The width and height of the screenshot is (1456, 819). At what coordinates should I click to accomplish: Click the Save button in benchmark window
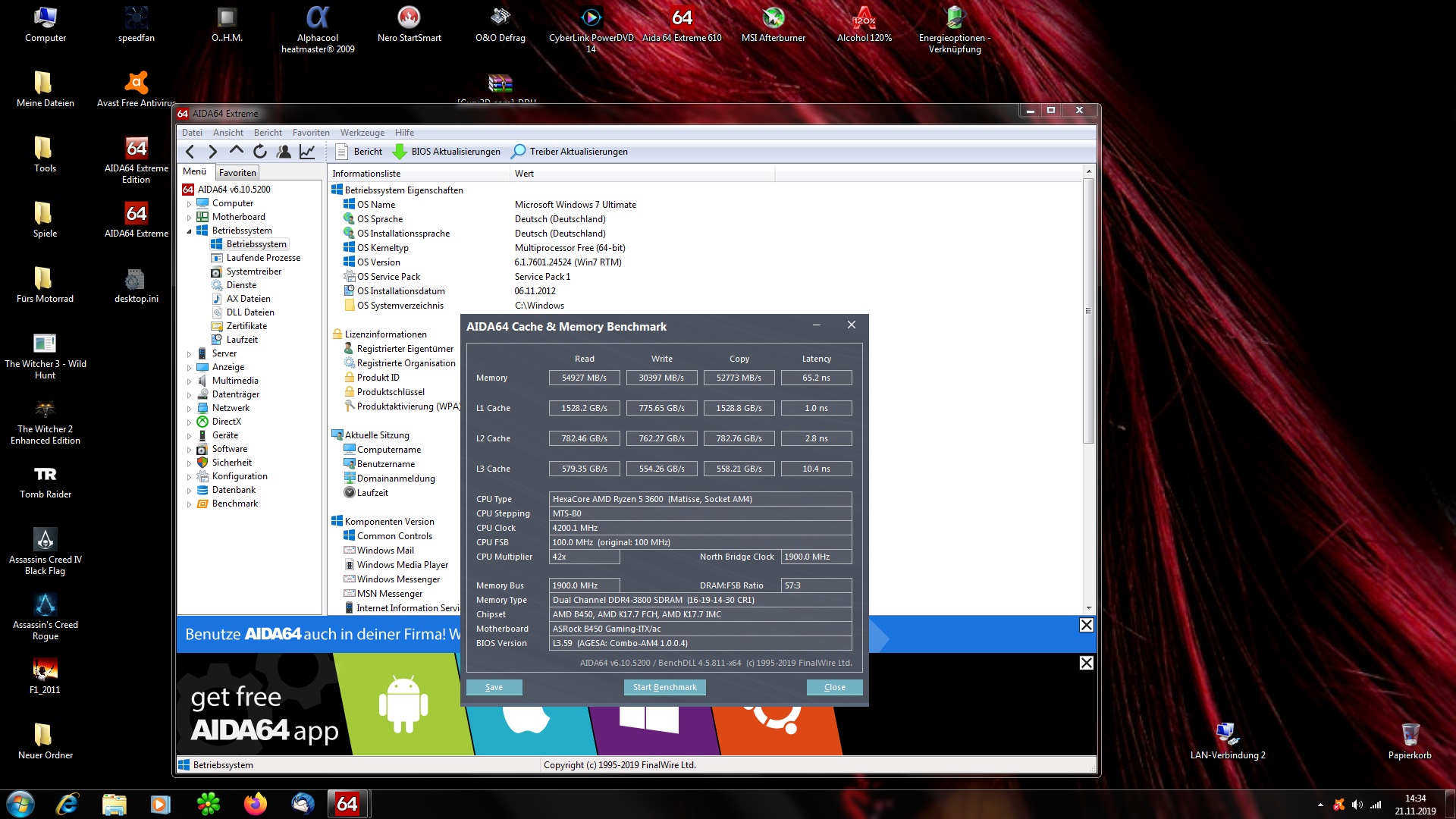pos(494,687)
